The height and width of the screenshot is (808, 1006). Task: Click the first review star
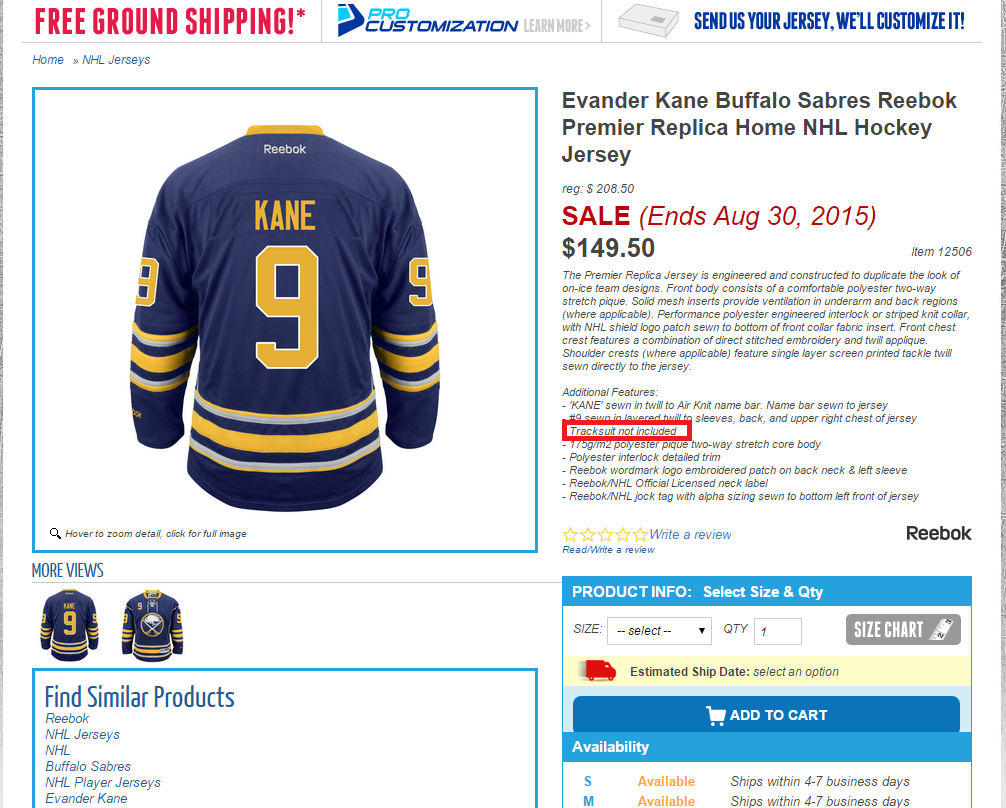coord(570,535)
